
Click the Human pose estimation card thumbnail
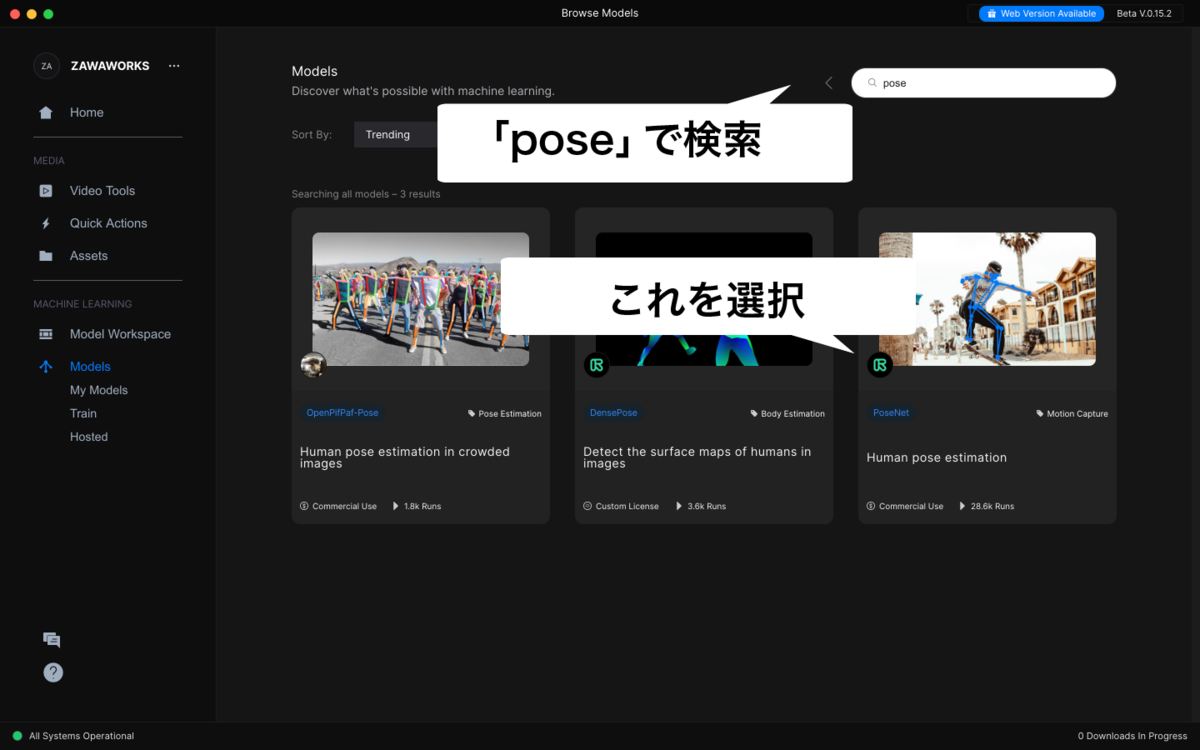coord(987,298)
